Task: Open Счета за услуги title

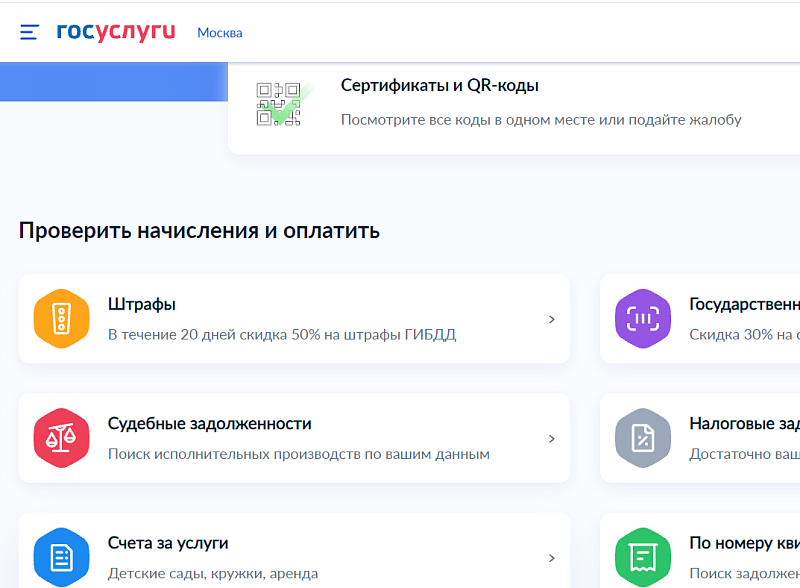Action: pos(168,543)
